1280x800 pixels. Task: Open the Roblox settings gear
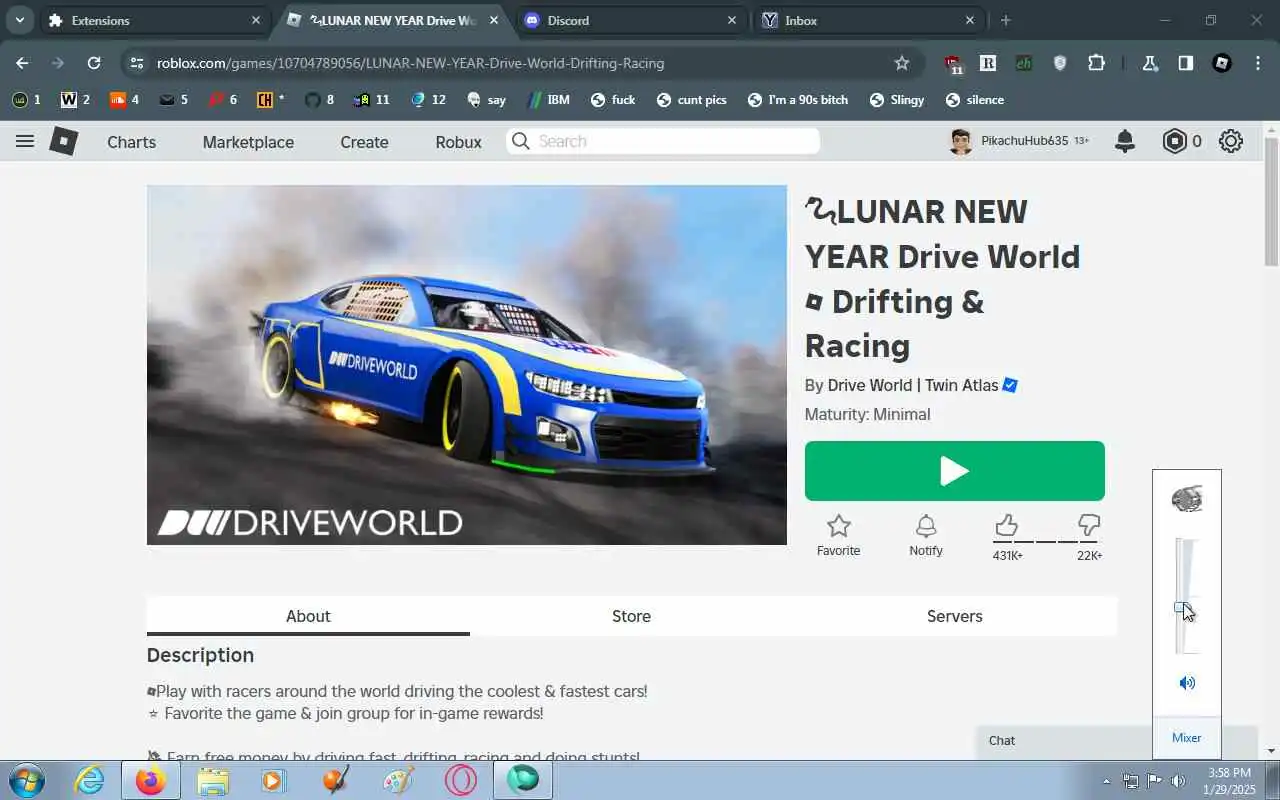[1231, 141]
